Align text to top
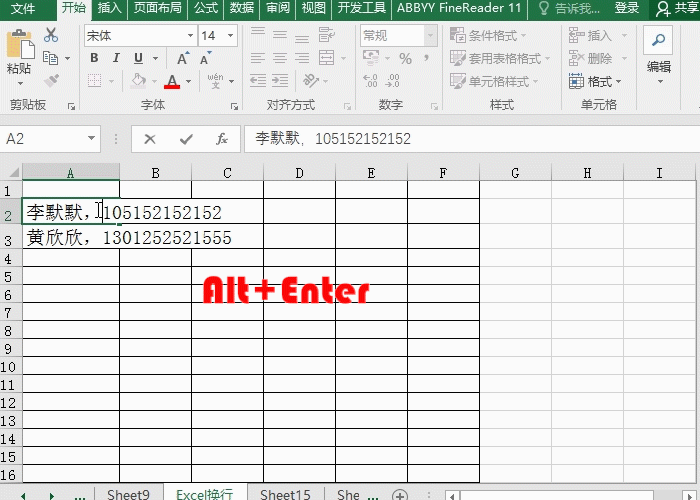The height and width of the screenshot is (500, 700). tap(258, 32)
